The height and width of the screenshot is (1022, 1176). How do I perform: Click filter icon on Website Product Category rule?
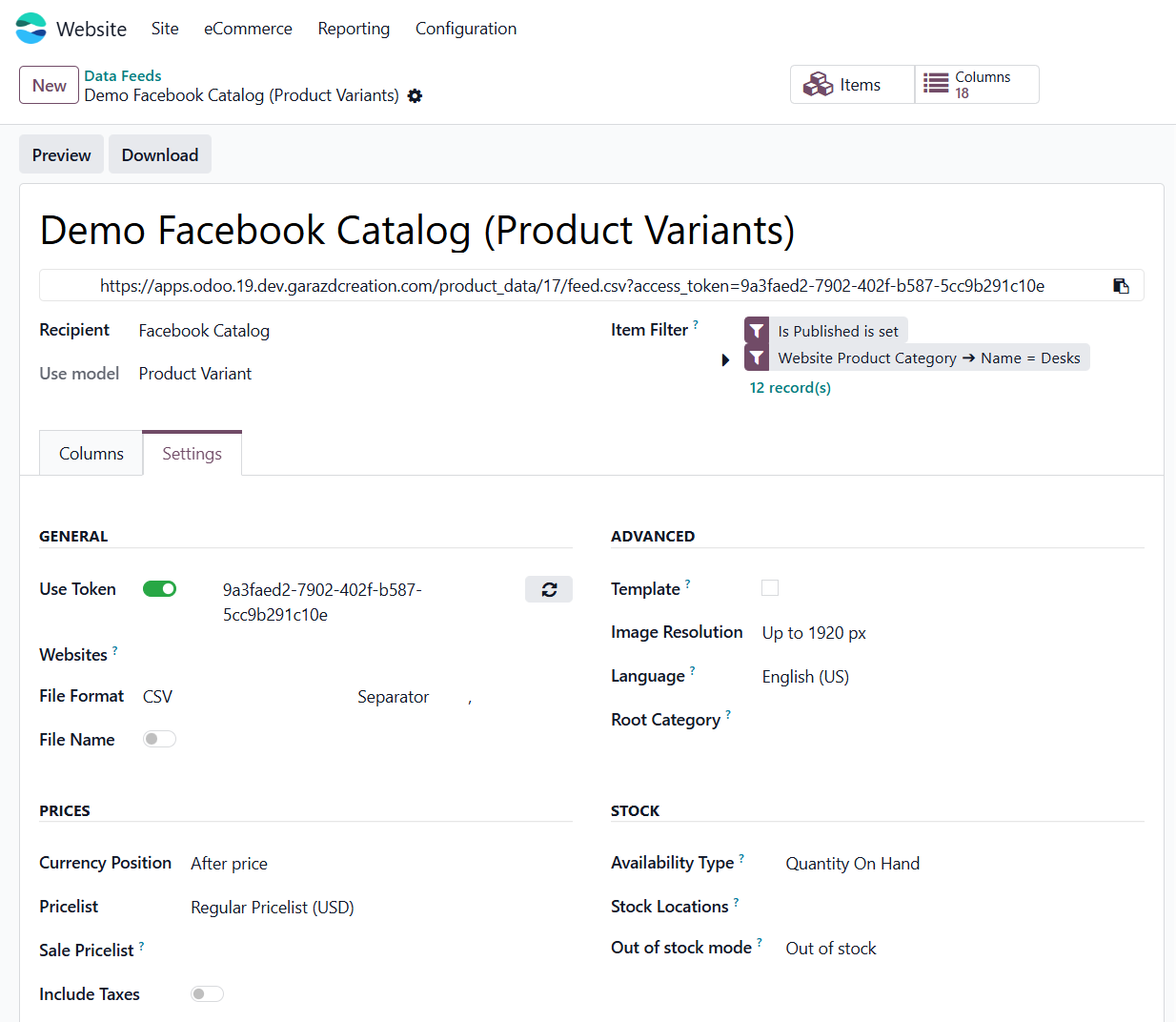click(757, 358)
